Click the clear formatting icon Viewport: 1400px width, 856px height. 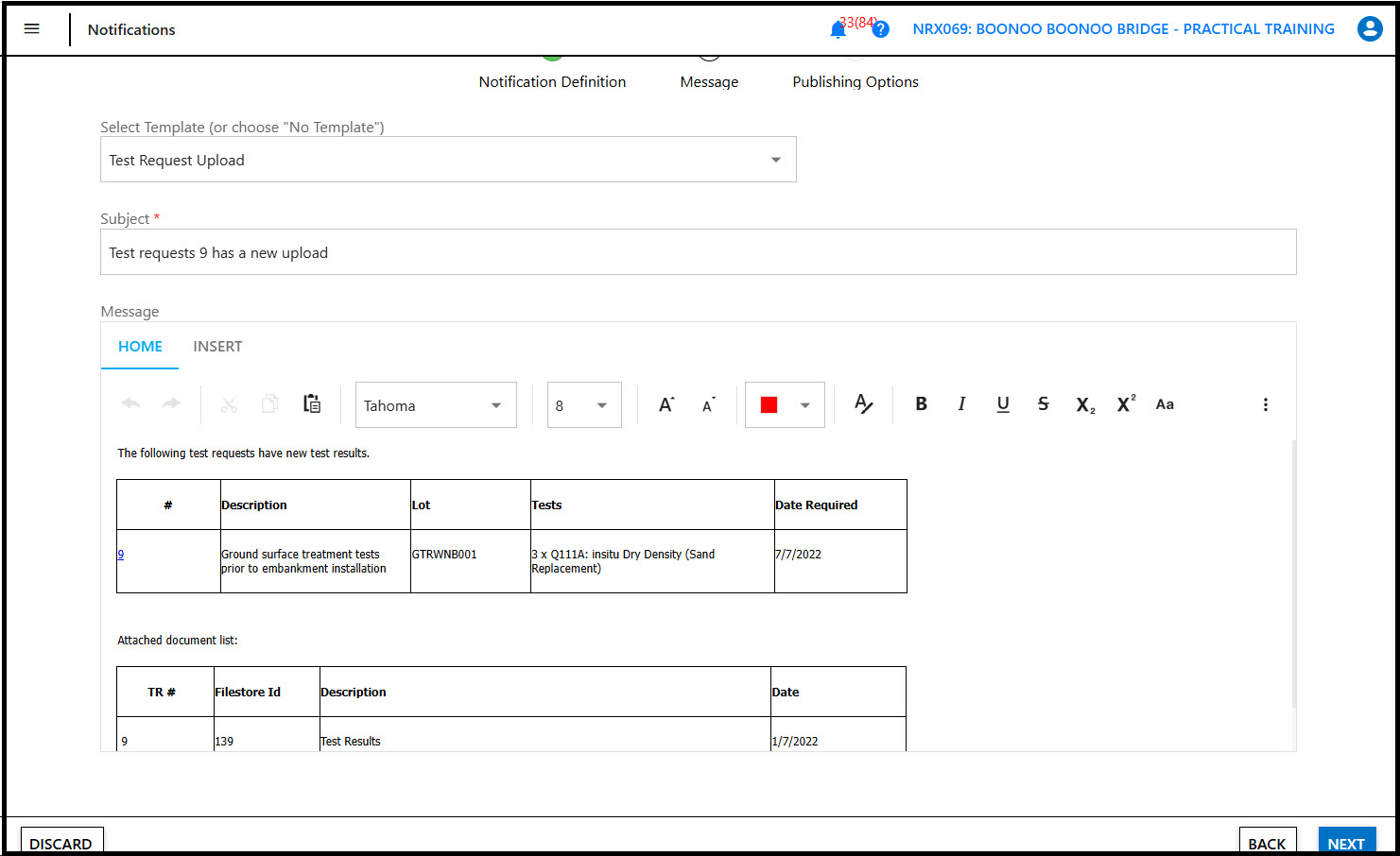(x=863, y=404)
